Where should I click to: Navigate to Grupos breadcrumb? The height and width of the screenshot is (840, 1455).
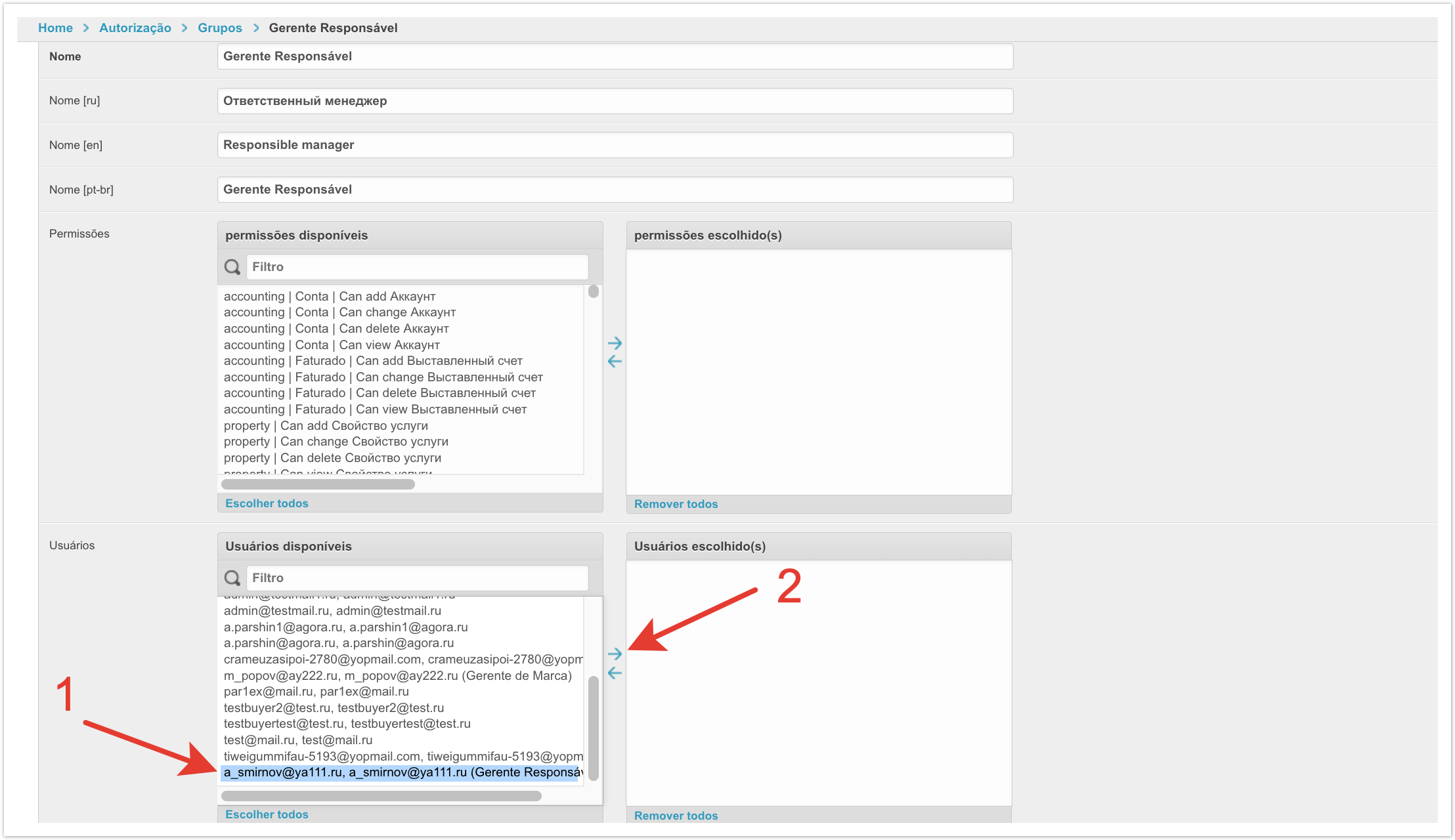(219, 28)
